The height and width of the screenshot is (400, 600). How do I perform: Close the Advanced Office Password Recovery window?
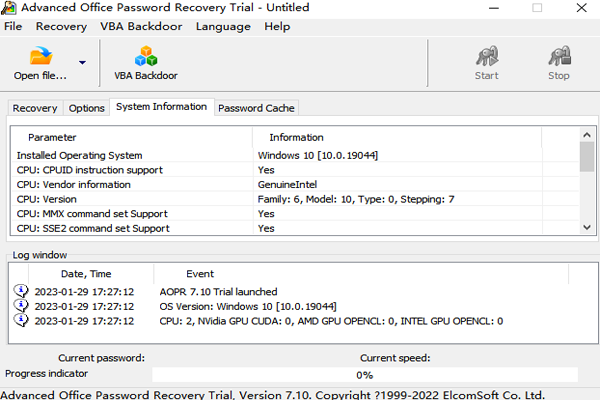pos(582,8)
